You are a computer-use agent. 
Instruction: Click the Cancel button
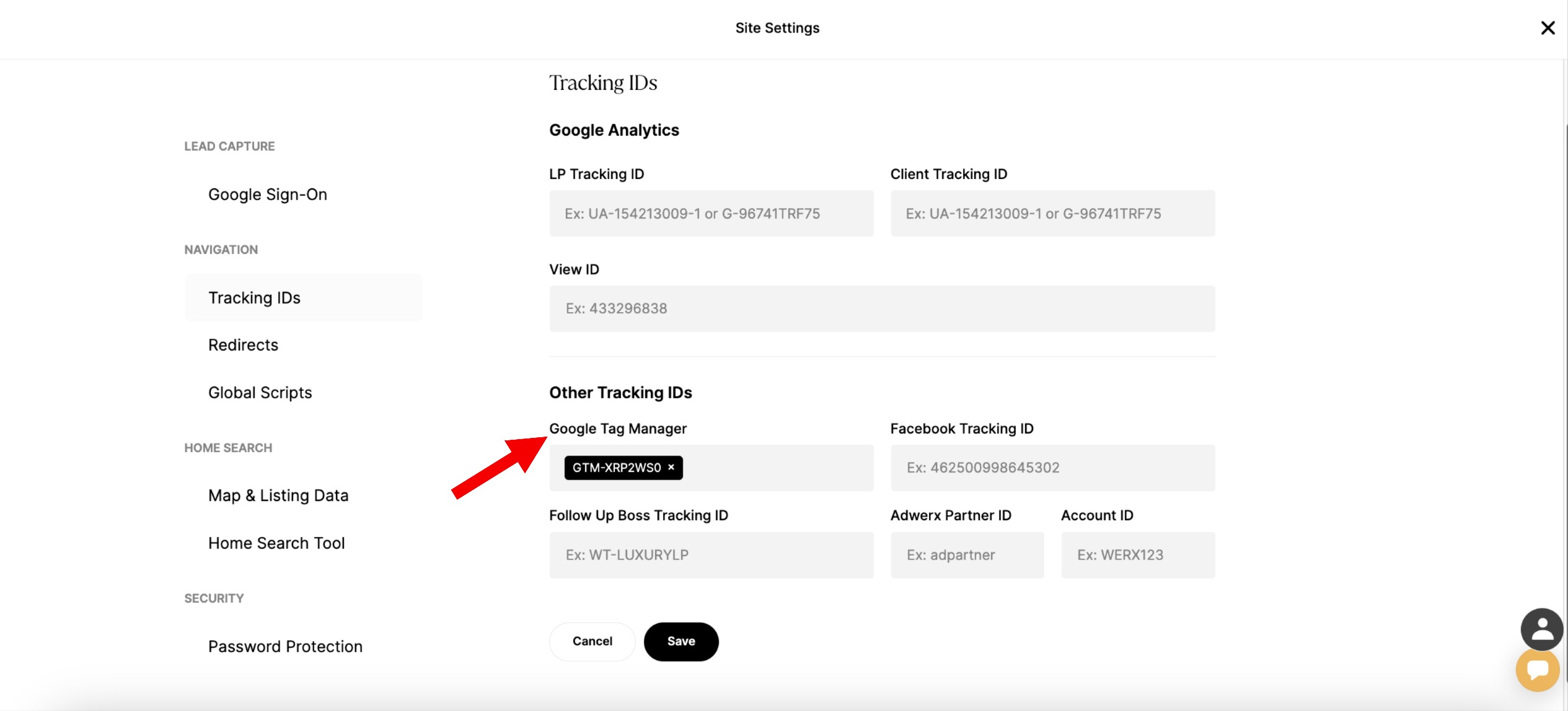[592, 642]
